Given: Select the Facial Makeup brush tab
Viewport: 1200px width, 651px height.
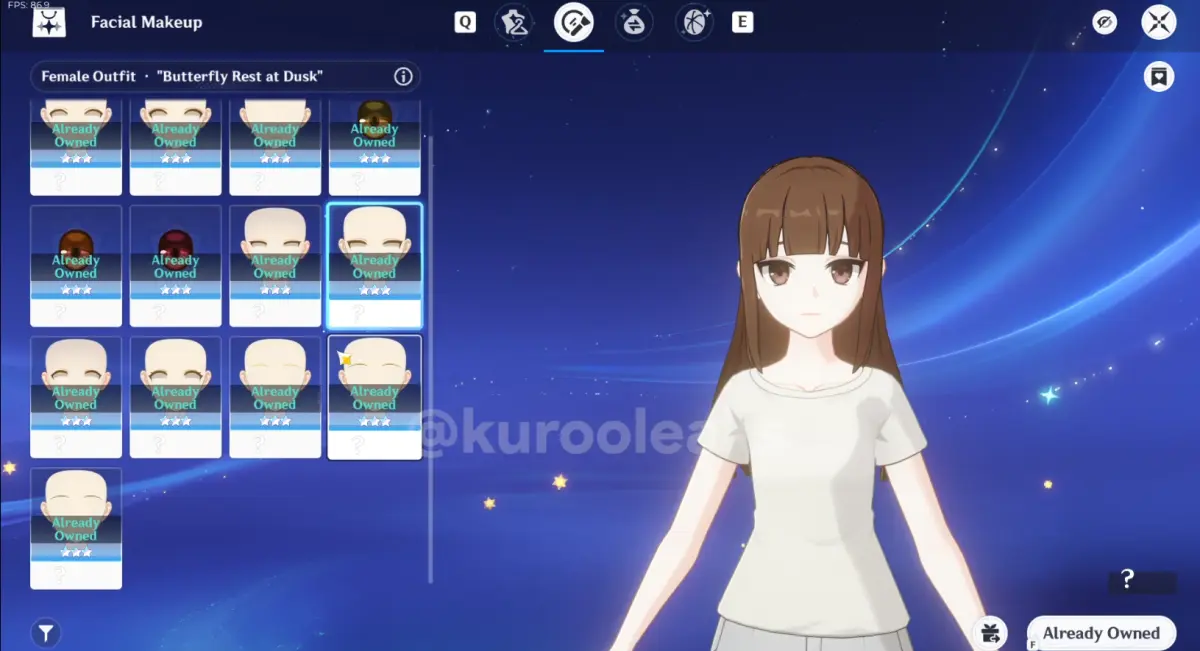Looking at the screenshot, I should (x=574, y=22).
